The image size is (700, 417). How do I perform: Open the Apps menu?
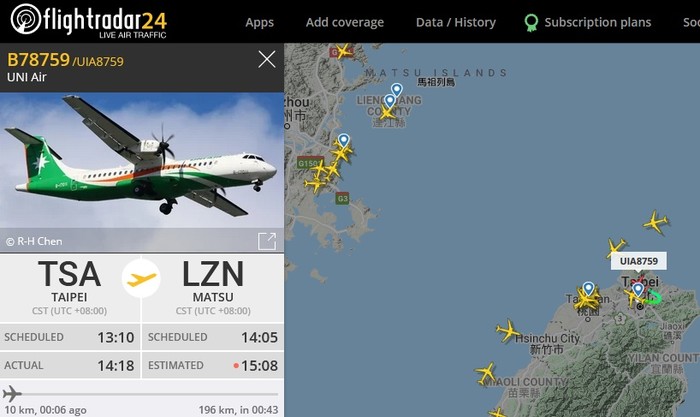point(259,22)
